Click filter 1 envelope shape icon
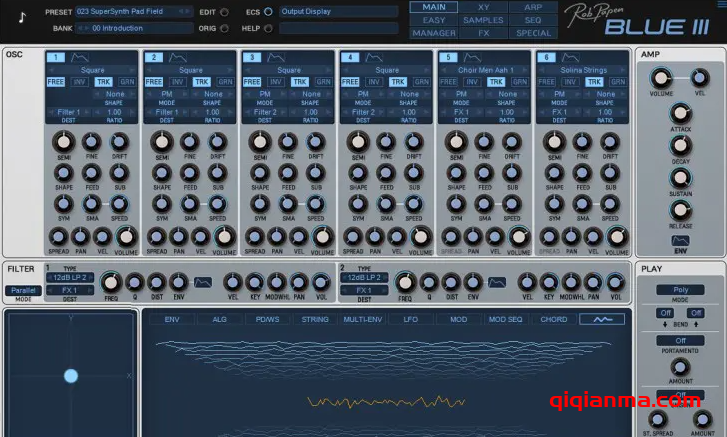The width and height of the screenshot is (727, 437). tap(203, 283)
